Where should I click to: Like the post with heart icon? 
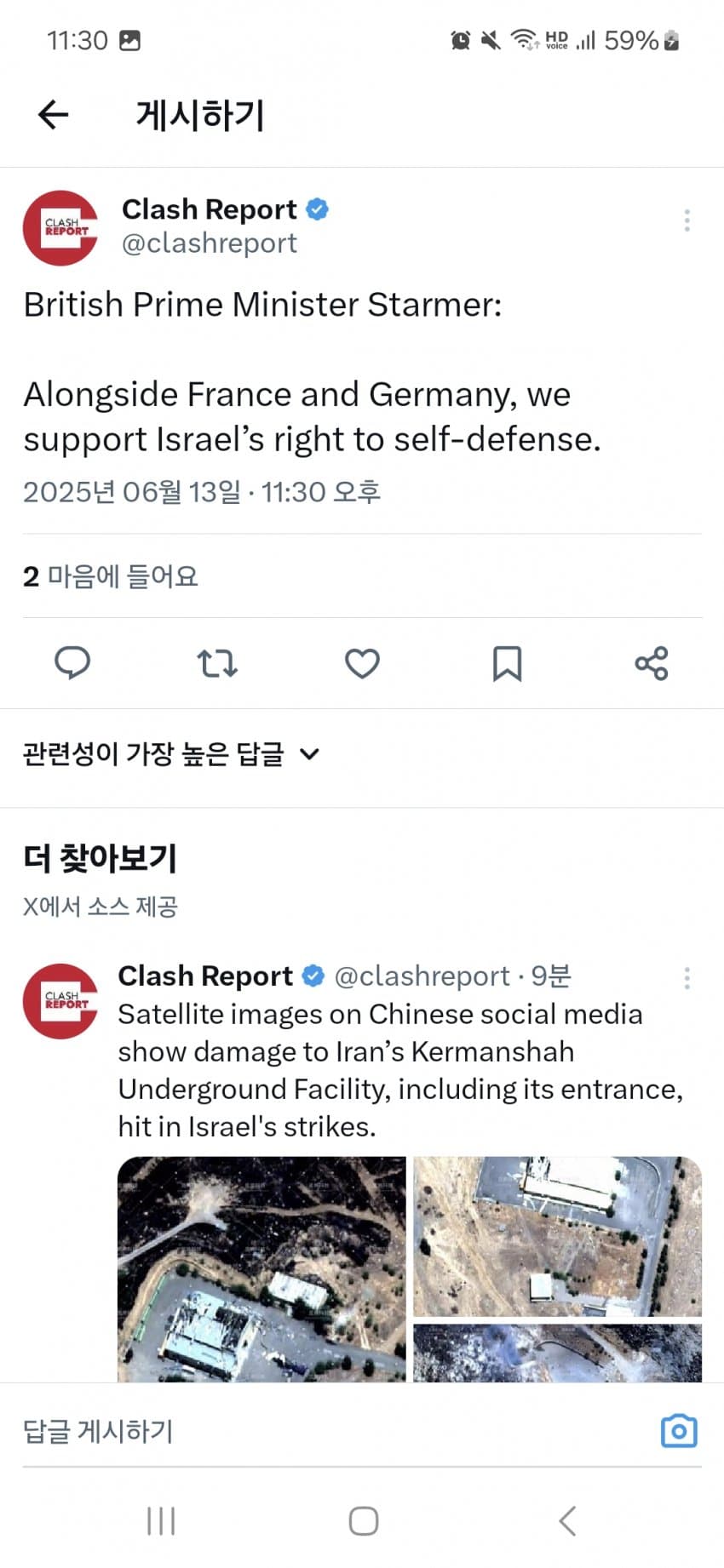point(362,662)
